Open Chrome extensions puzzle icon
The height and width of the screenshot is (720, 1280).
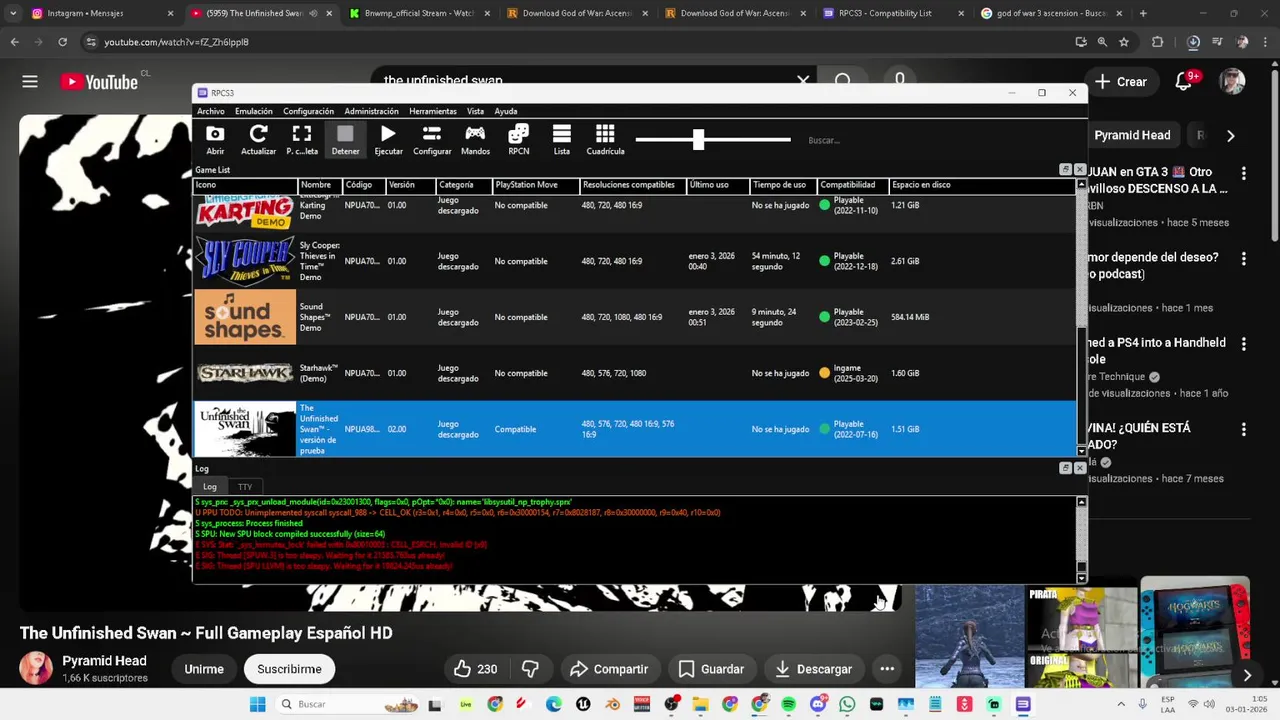pos(1158,42)
